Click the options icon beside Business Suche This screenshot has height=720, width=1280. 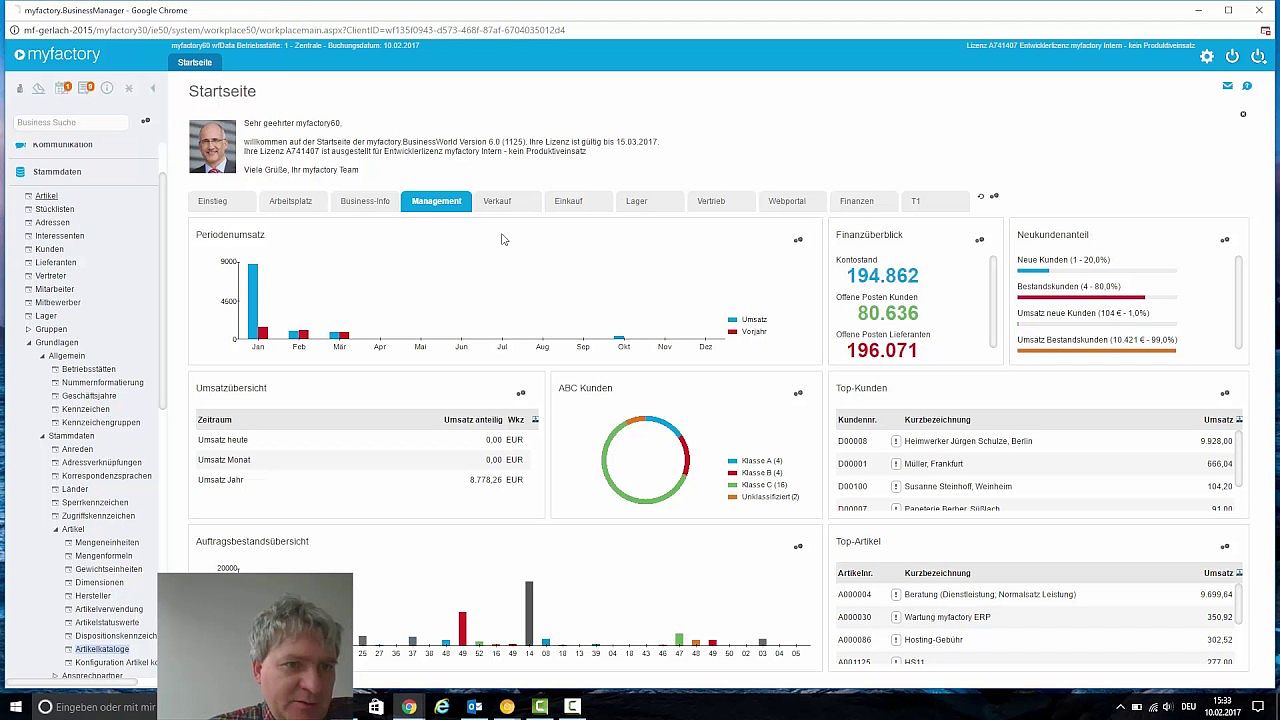pos(145,121)
